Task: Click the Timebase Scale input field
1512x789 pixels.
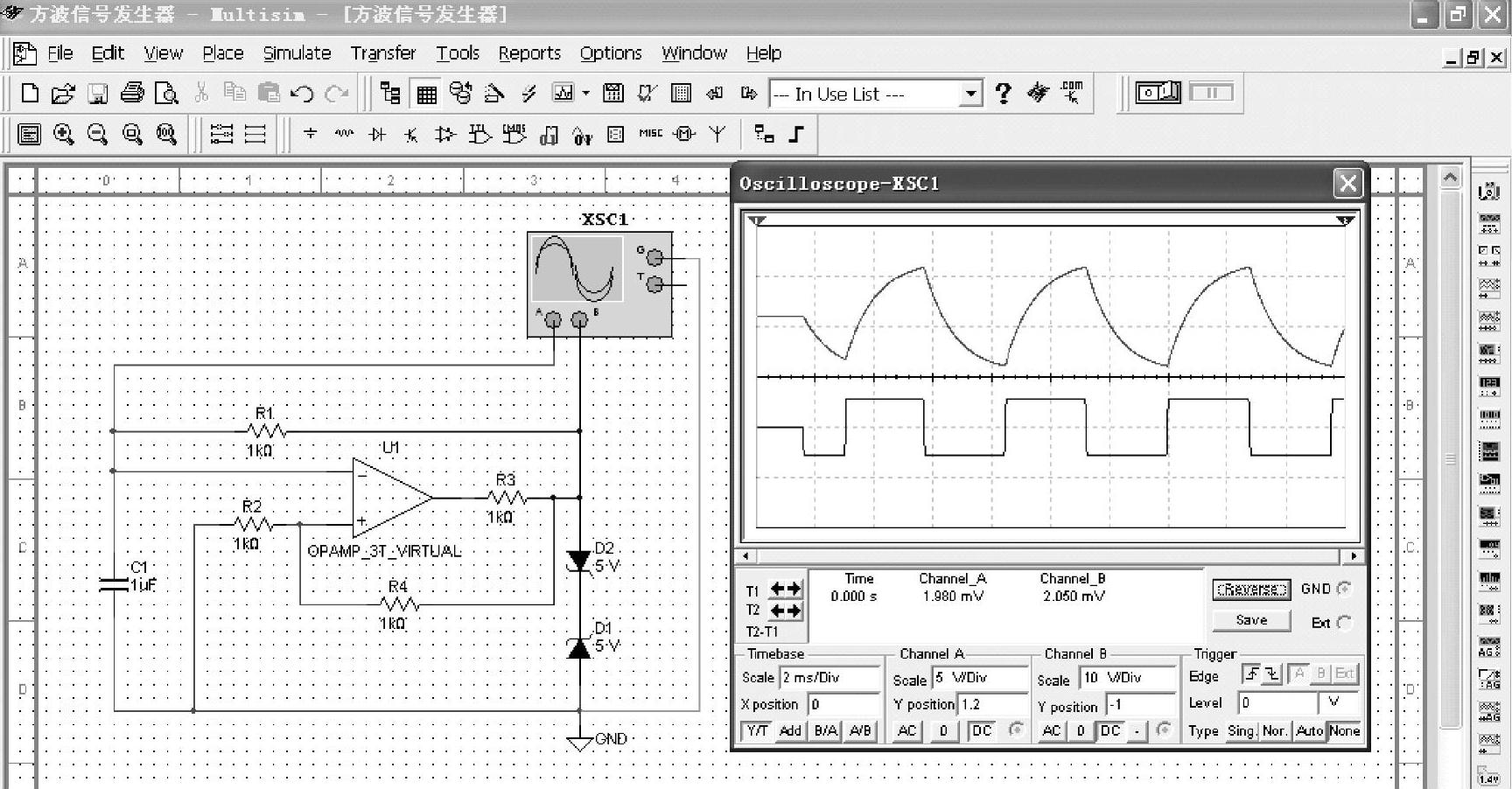Action: [829, 678]
